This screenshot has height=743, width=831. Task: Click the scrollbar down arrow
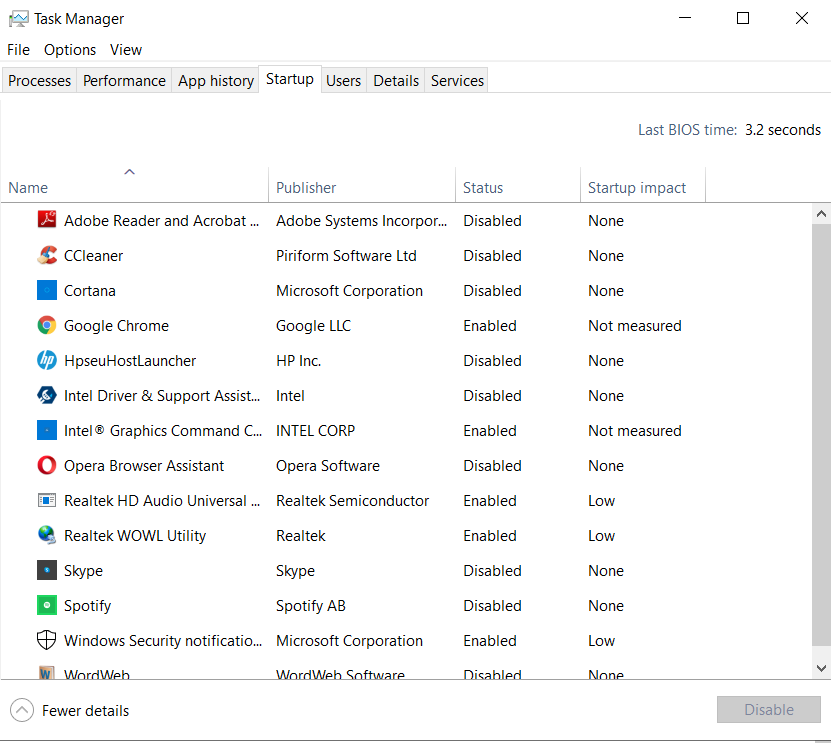tap(821, 668)
